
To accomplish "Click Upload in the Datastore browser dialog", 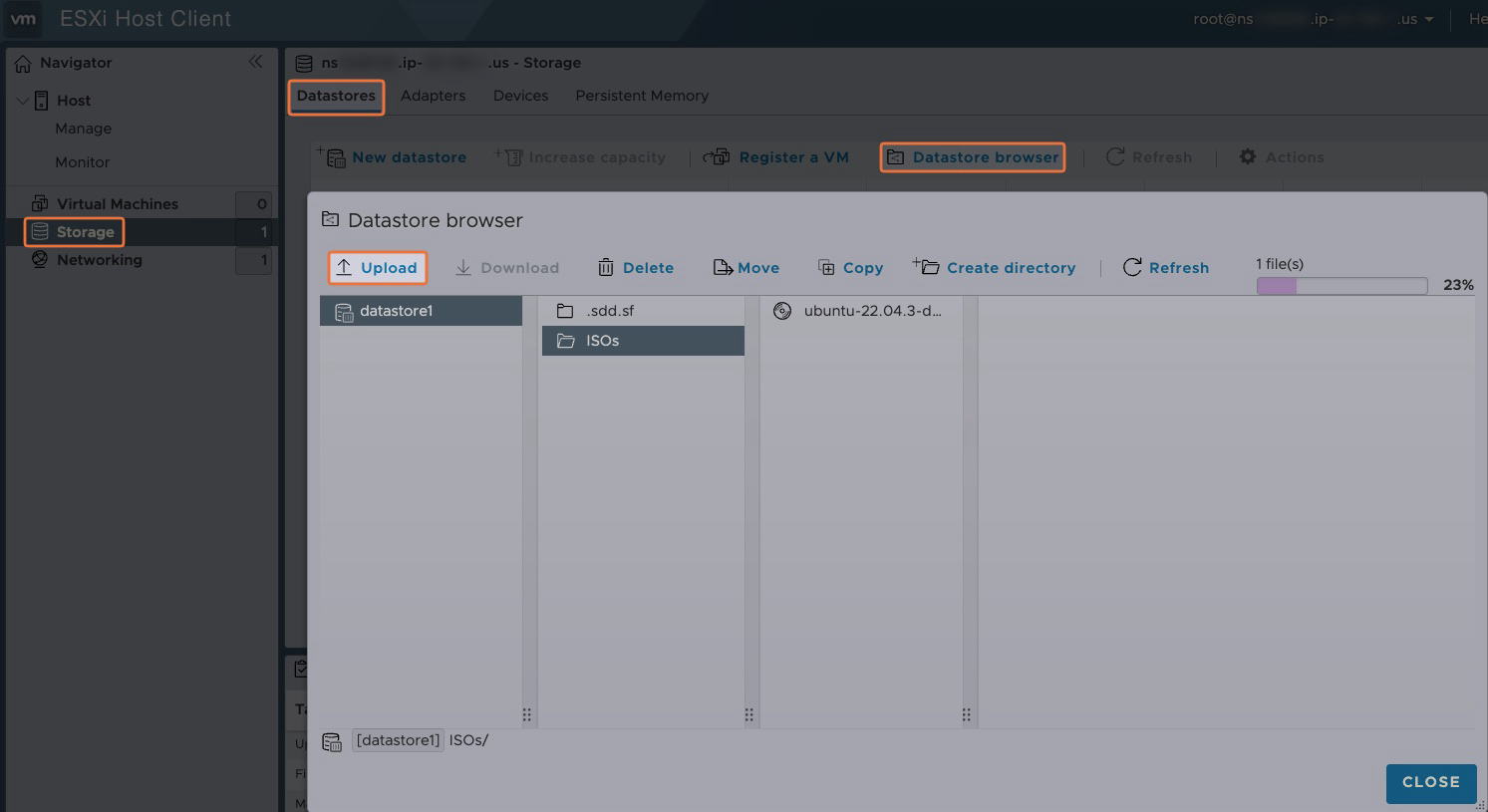I will point(377,268).
